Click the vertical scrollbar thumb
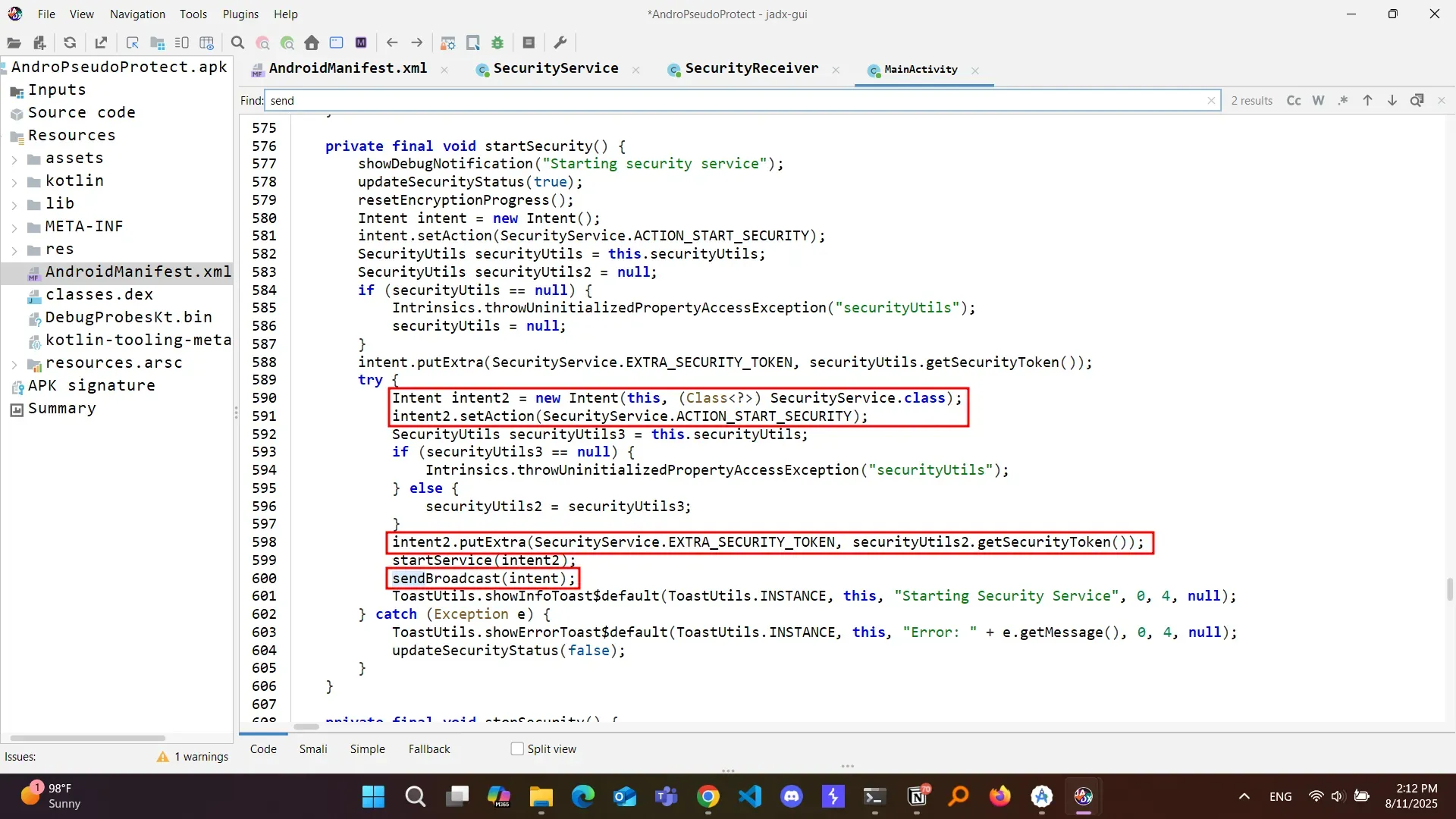 (x=1449, y=588)
